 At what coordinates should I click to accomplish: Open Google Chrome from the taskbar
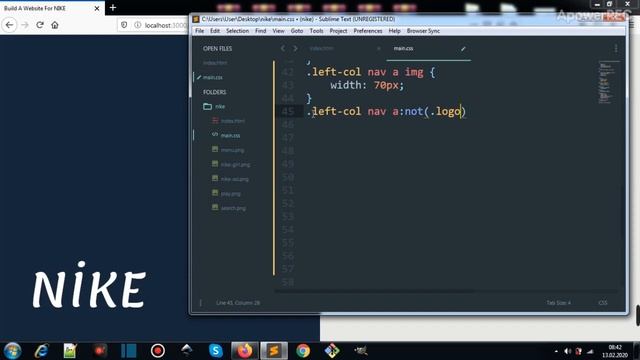coord(303,351)
